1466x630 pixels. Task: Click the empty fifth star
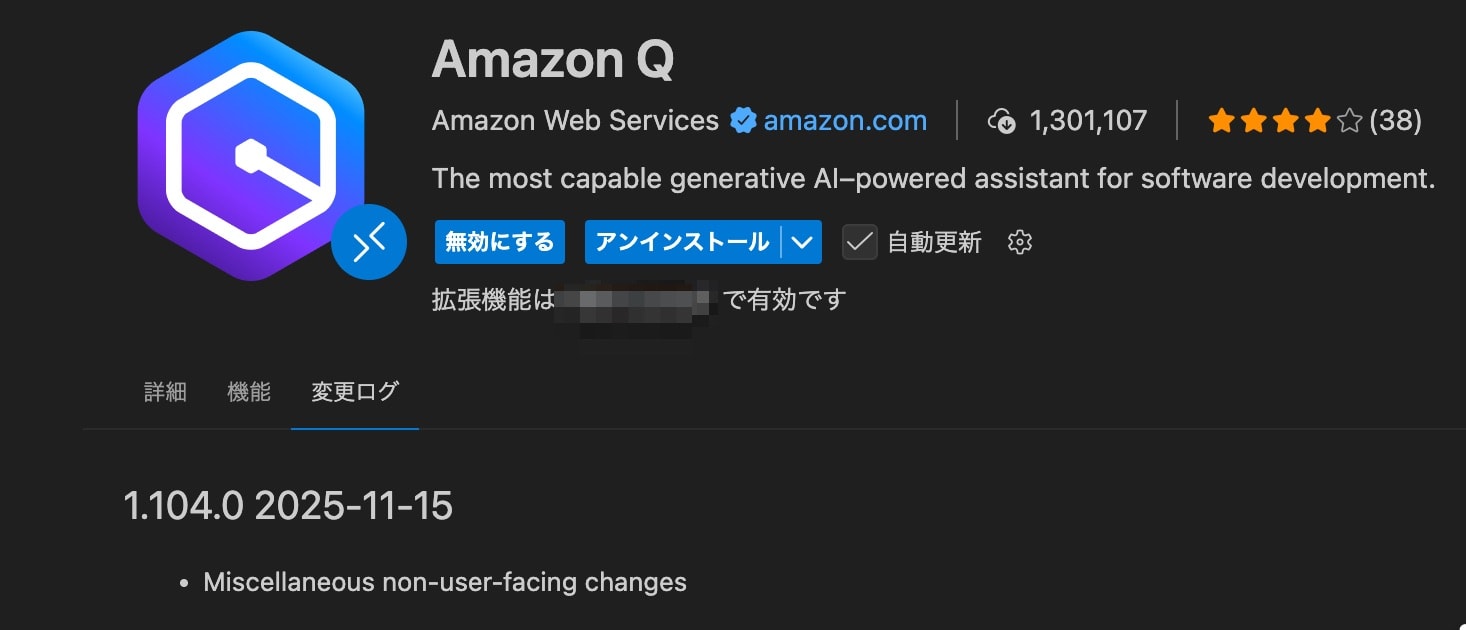pyautogui.click(x=1347, y=120)
